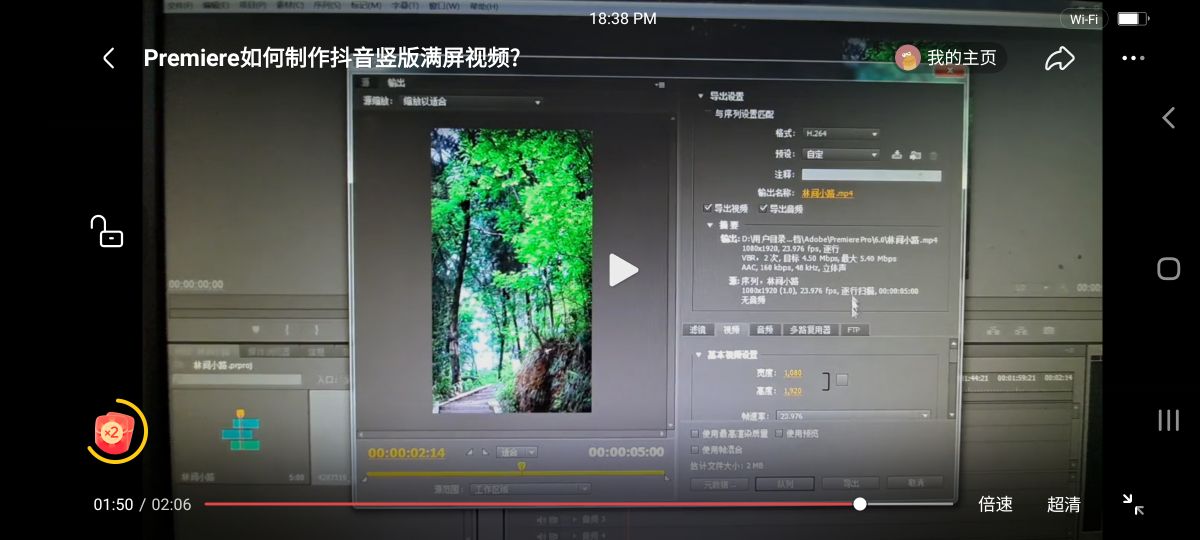Tap the Android recent apps button

coord(1168,420)
